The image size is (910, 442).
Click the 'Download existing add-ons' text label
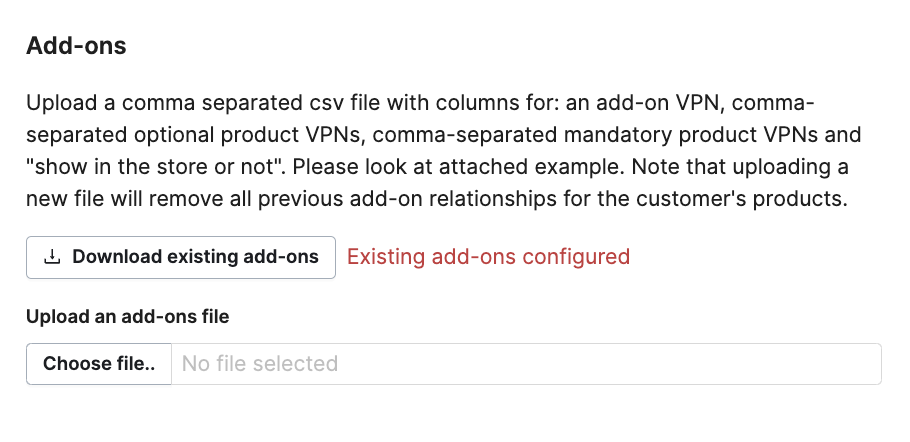point(195,257)
